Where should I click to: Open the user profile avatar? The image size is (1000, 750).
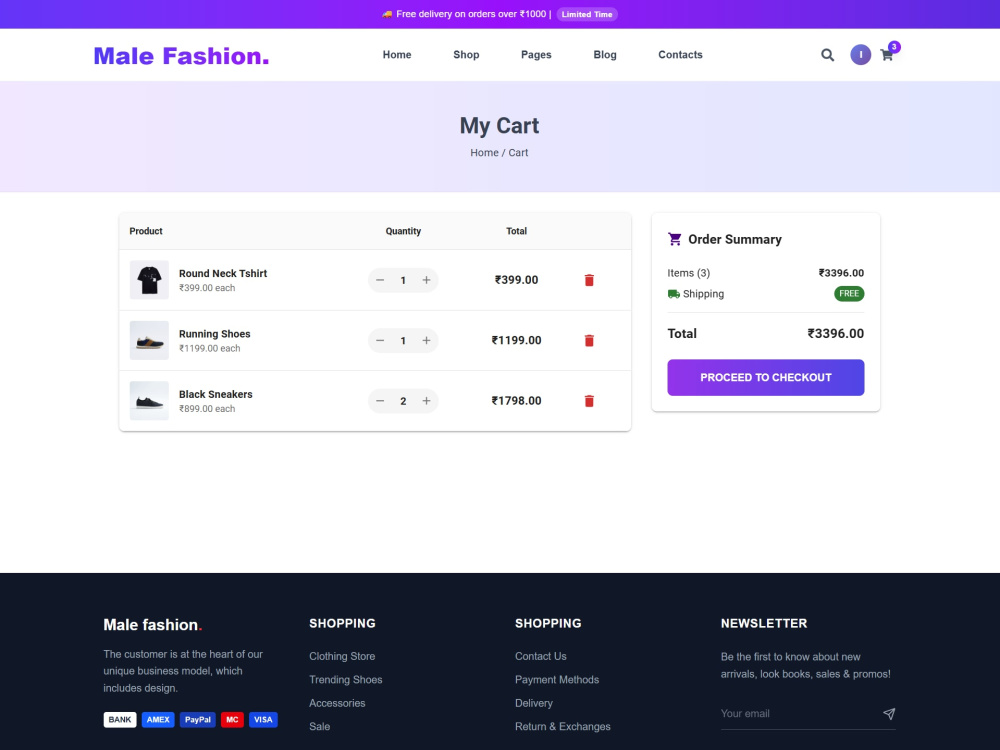click(x=860, y=55)
